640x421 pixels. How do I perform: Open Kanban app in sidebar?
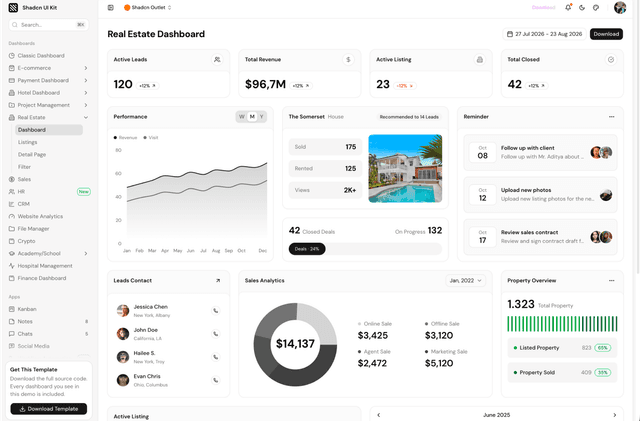click(49, 309)
